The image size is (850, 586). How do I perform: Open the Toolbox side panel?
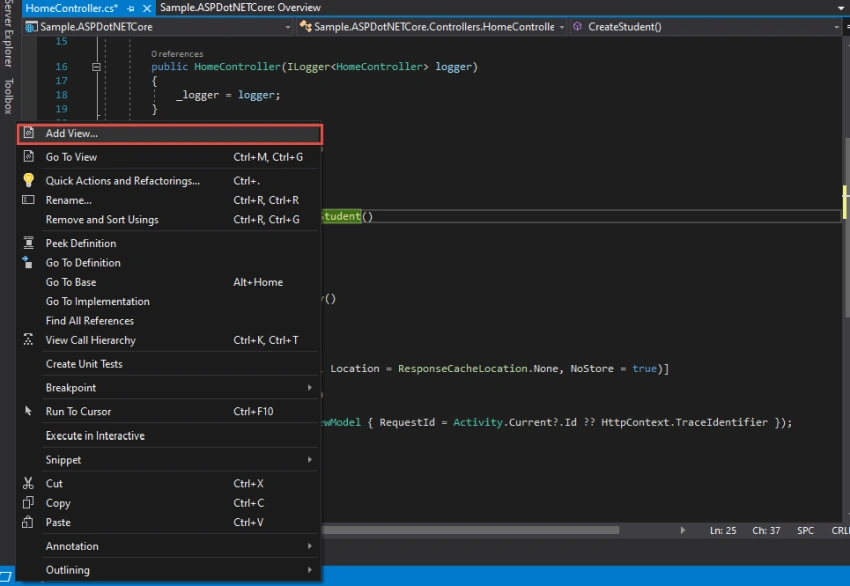[8, 96]
